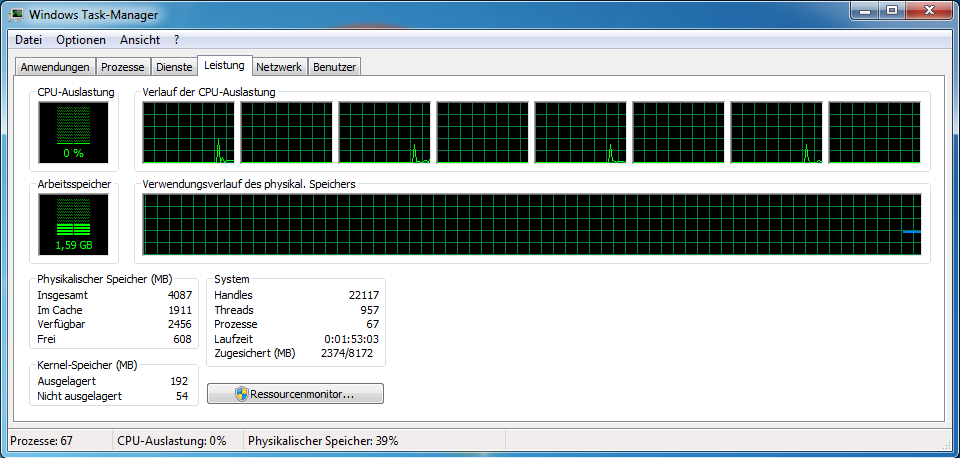The height and width of the screenshot is (458, 960).
Task: Click status bar text Prozesse: 67
Action: 41,441
